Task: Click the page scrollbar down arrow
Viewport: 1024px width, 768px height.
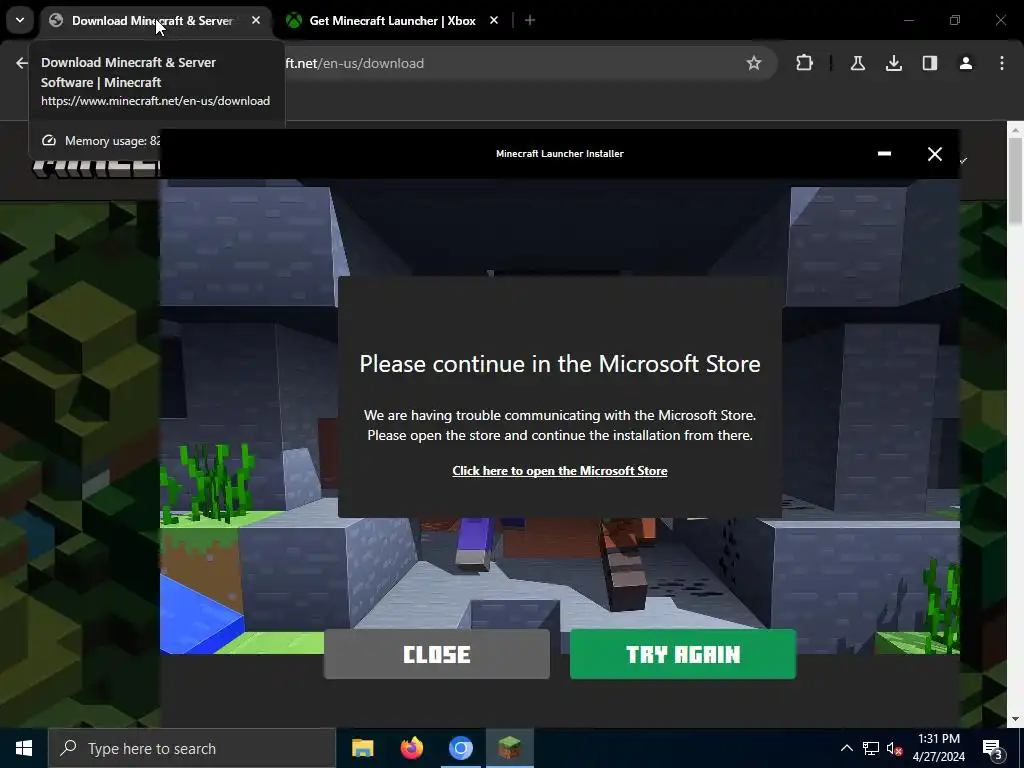Action: (x=1016, y=720)
